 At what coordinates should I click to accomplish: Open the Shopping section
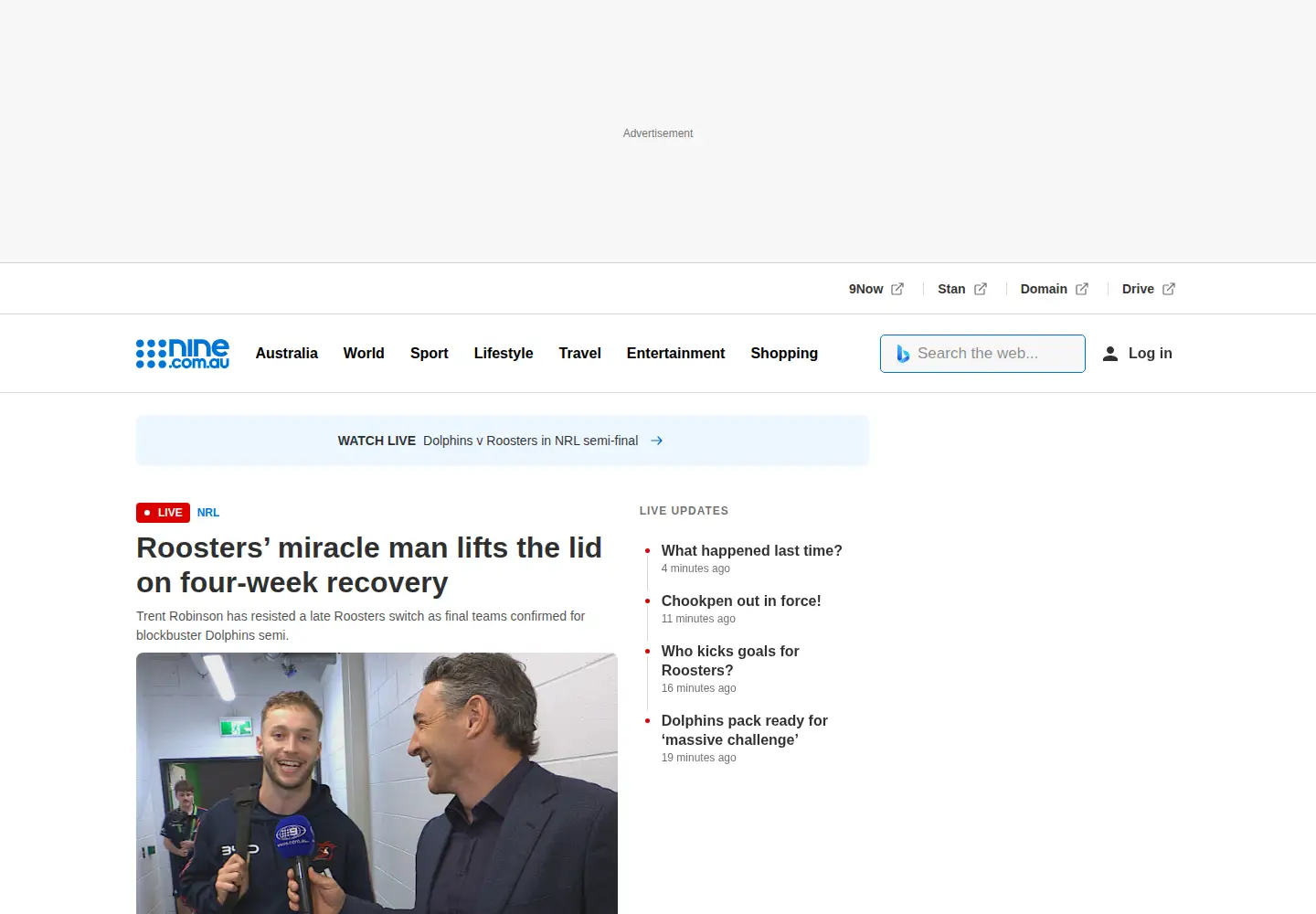[784, 354]
